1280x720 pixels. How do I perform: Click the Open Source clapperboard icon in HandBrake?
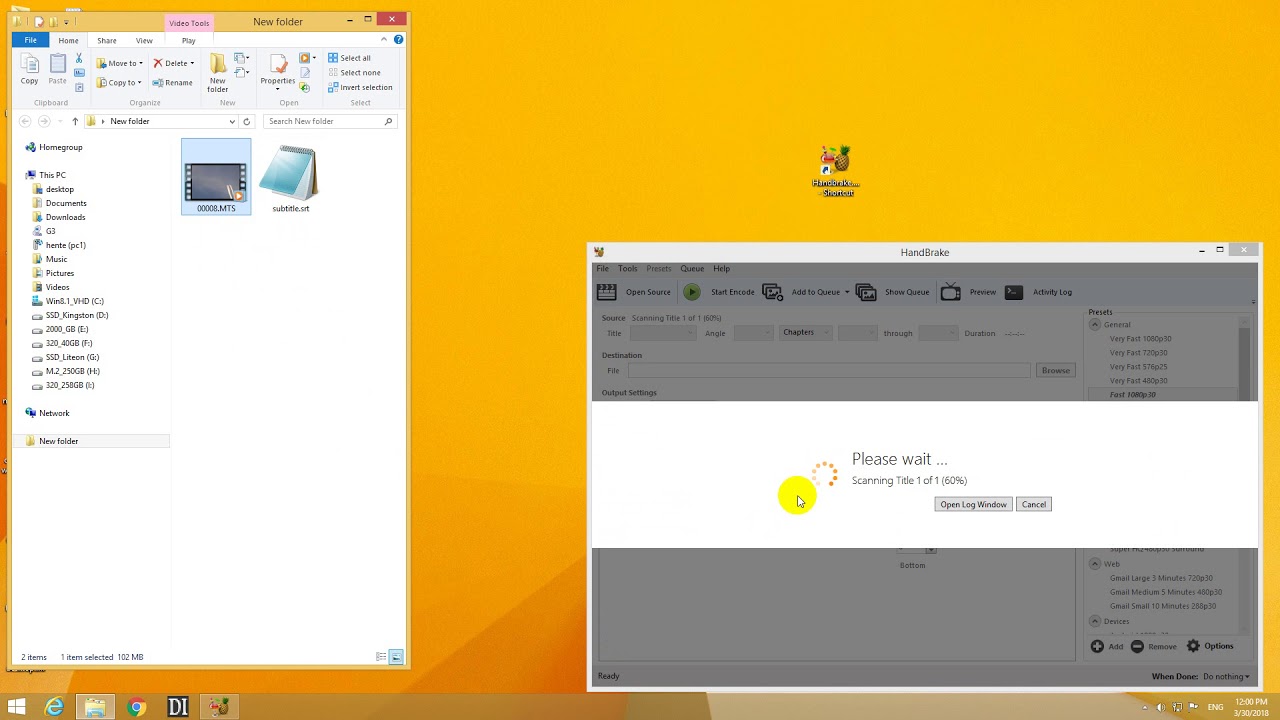[606, 292]
